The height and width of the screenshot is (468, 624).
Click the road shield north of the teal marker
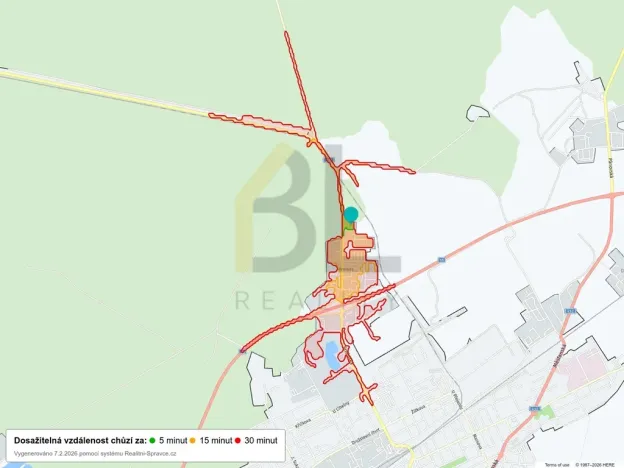point(329,160)
